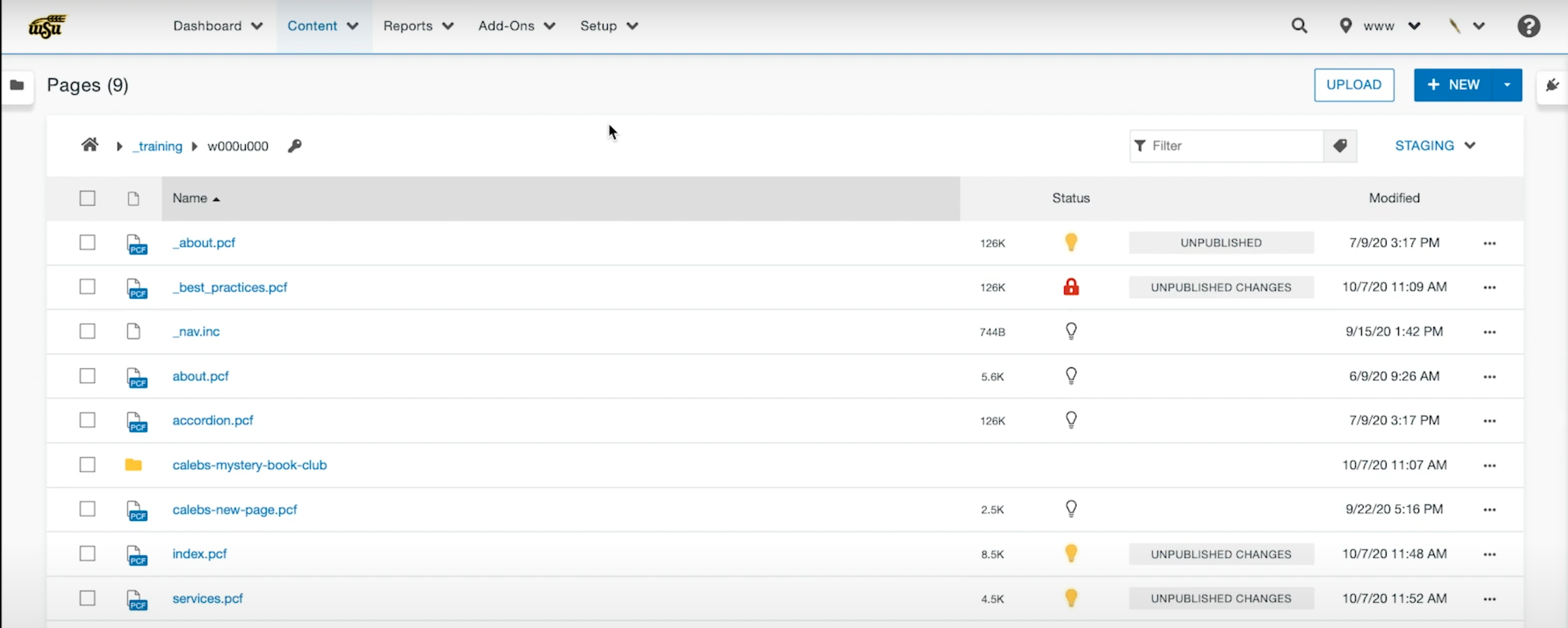1568x628 pixels.
Task: Open the _best_practices.pcf file link
Action: tap(230, 287)
